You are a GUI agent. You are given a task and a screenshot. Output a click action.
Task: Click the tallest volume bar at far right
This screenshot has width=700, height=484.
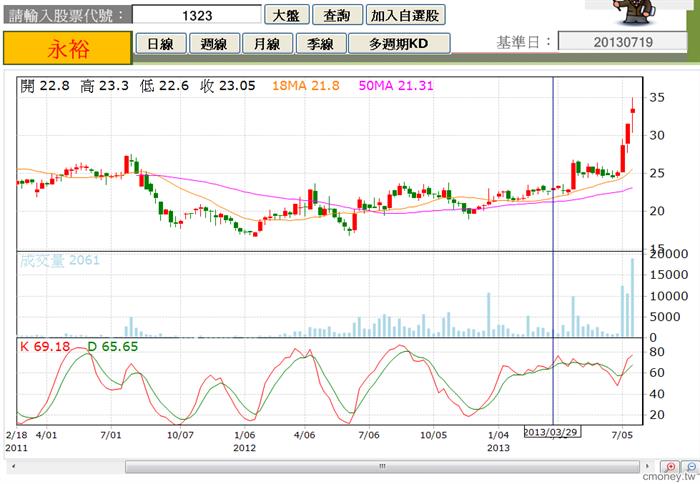click(633, 297)
